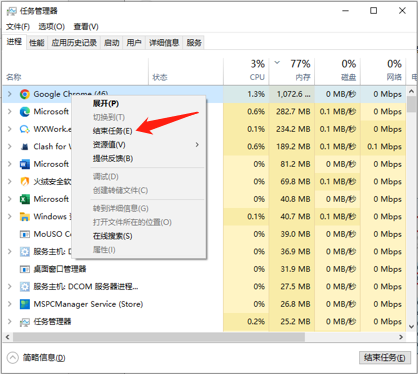
Task: Click the vertical scrollbar down arrow
Action: tap(412, 327)
